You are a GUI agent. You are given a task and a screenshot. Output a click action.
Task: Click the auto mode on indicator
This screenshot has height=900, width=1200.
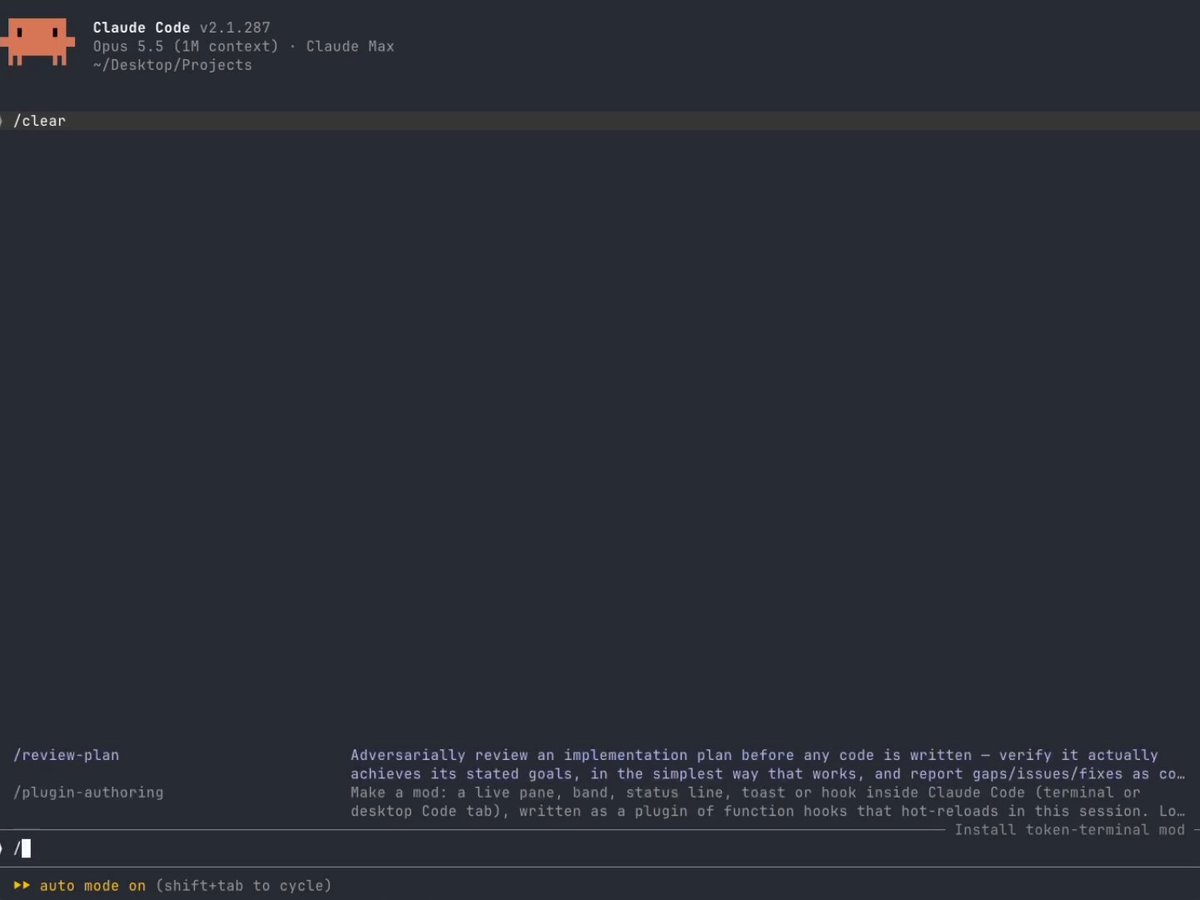point(93,886)
